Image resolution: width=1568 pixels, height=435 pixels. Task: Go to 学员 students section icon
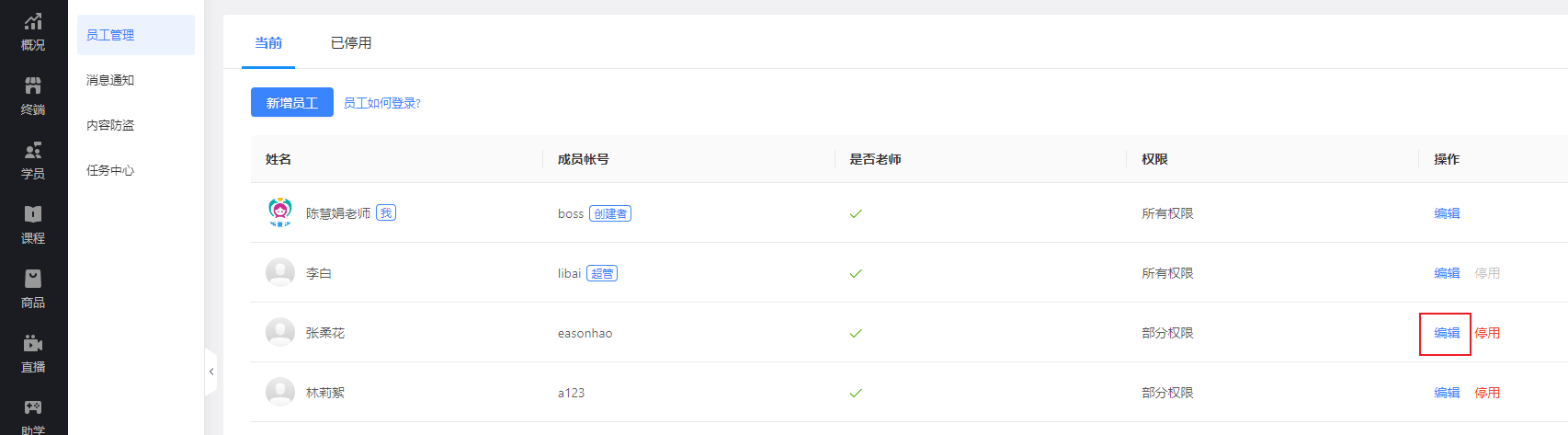coord(33,150)
